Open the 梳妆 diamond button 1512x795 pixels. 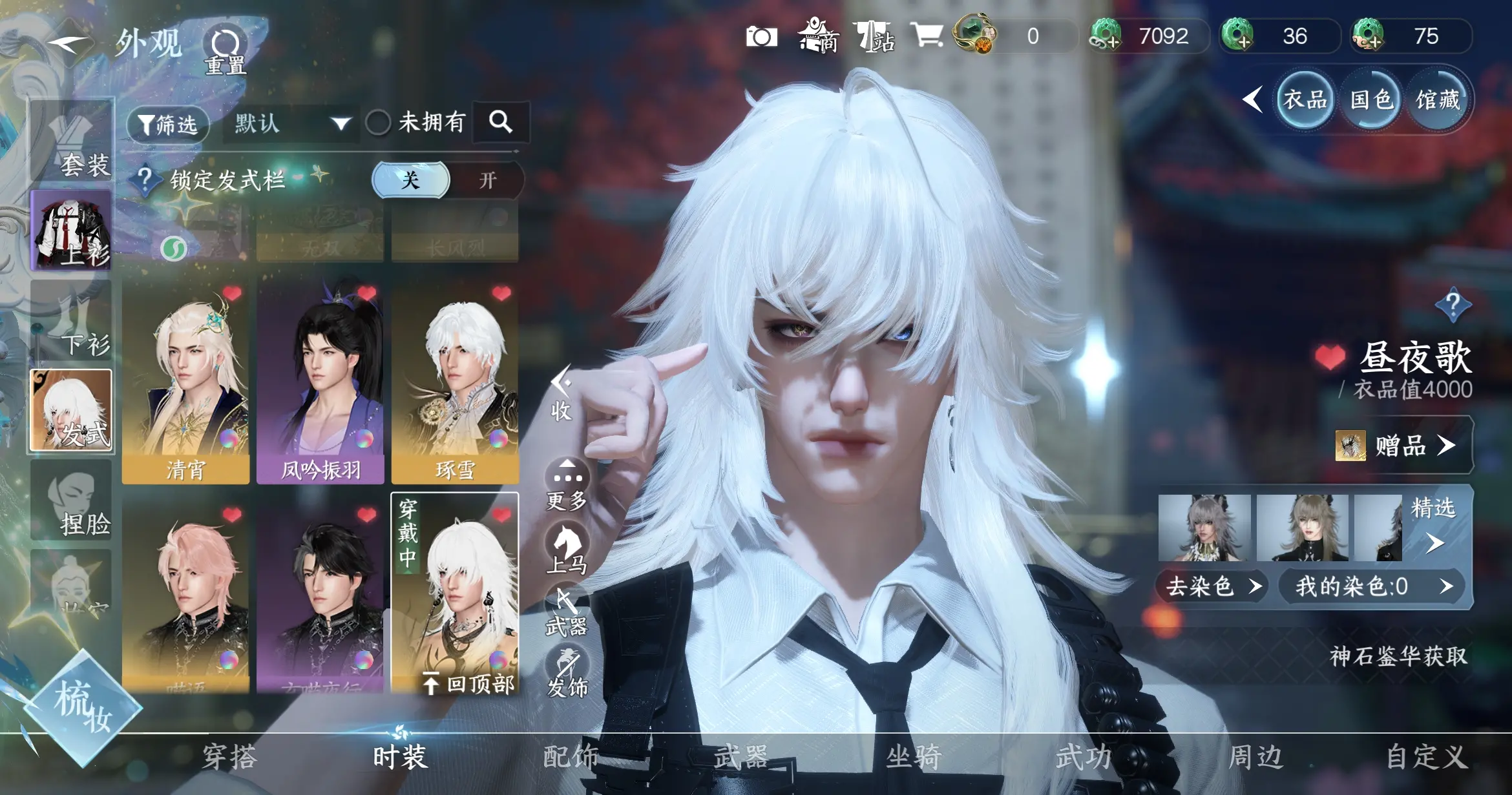coord(83,708)
